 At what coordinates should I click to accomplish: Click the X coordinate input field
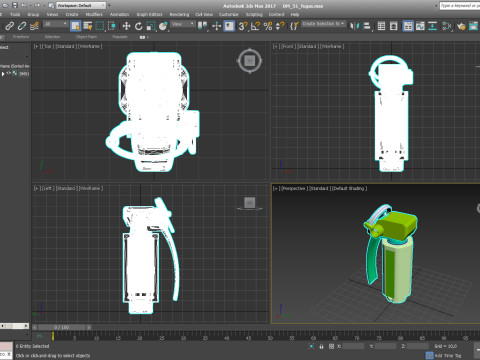point(353,346)
